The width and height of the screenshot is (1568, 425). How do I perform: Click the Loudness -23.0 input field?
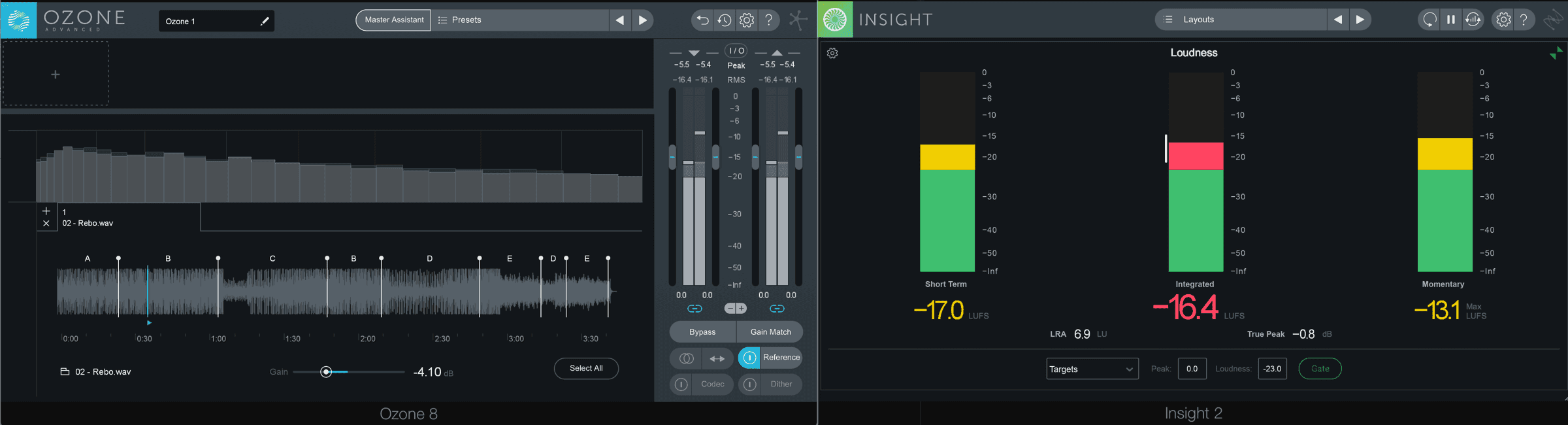pos(1273,369)
